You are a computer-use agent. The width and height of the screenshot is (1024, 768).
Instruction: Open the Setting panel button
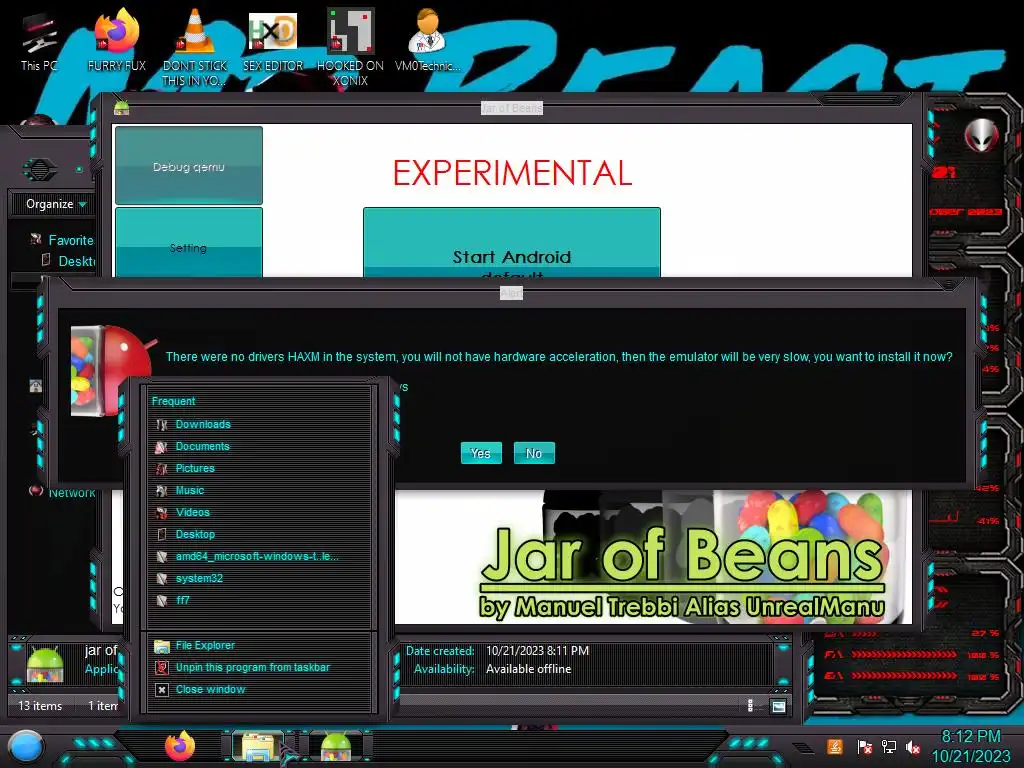[189, 243]
